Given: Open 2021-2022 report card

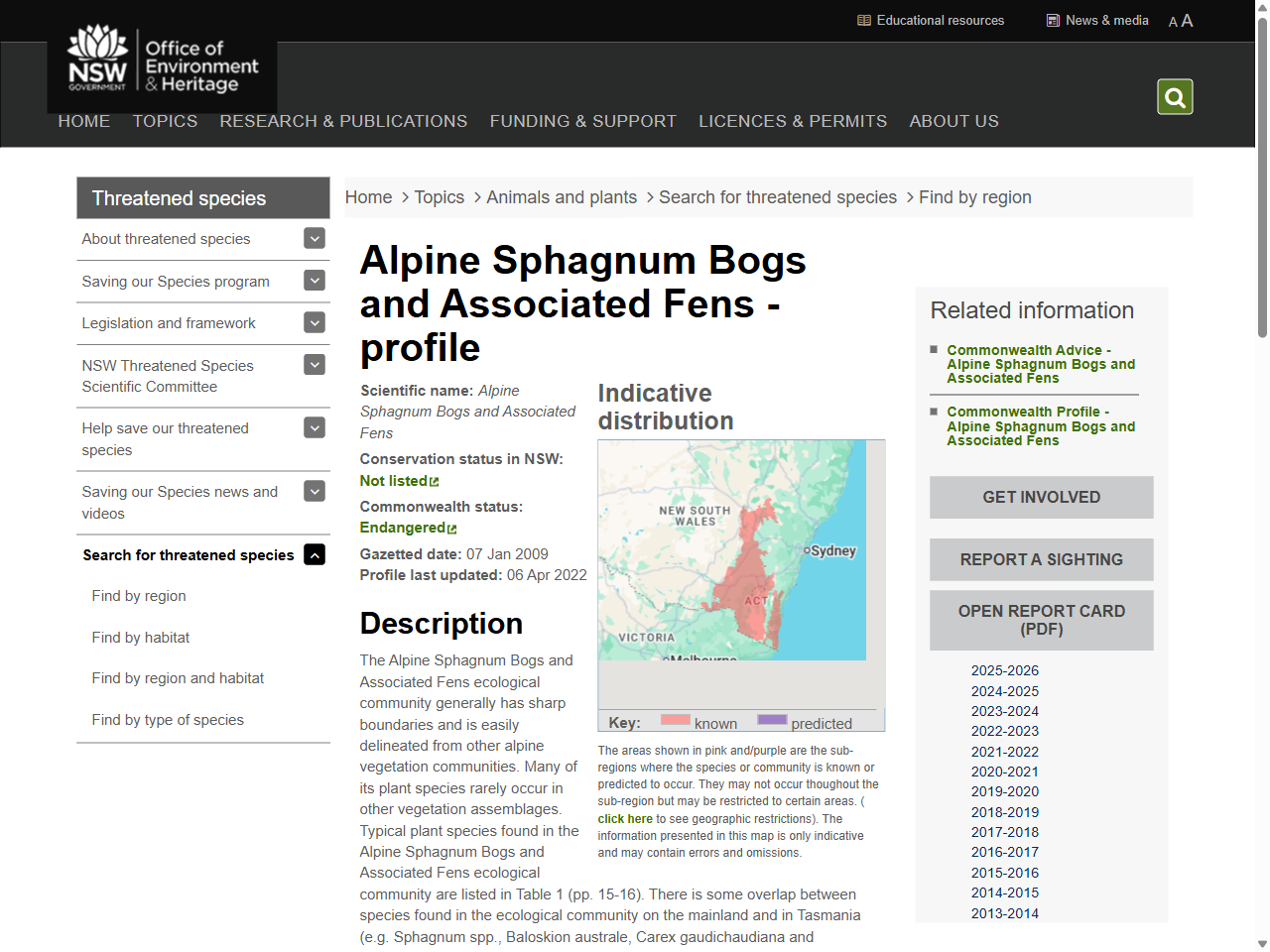Looking at the screenshot, I should pyautogui.click(x=1005, y=752).
